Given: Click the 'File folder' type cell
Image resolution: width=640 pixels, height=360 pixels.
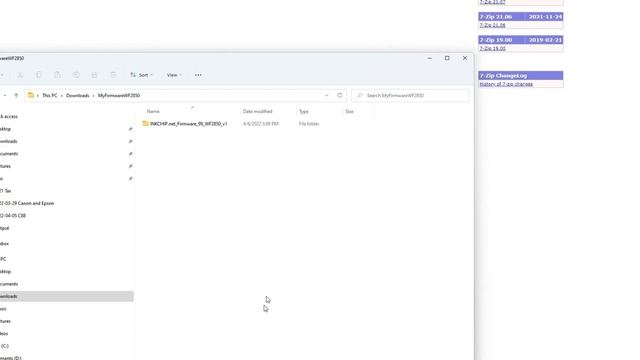Looking at the screenshot, I should 309,124.
